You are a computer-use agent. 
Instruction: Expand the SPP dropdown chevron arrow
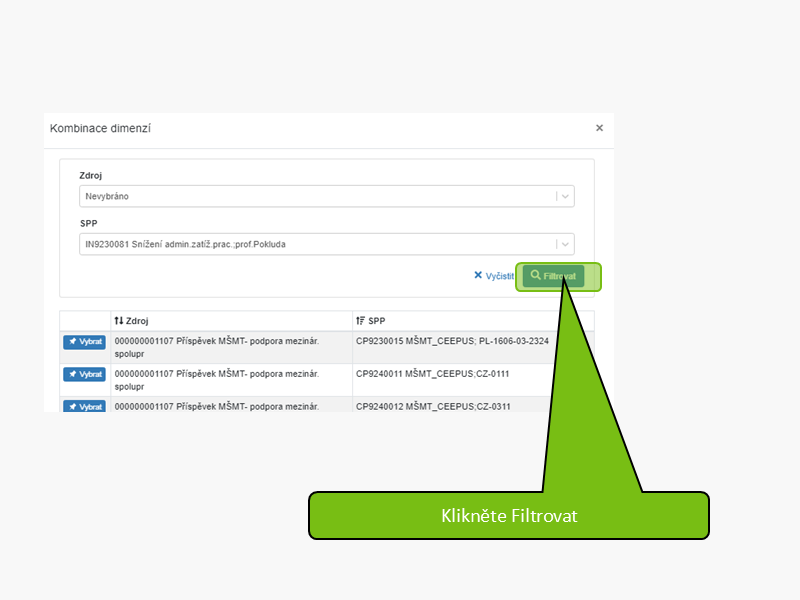pyautogui.click(x=565, y=244)
